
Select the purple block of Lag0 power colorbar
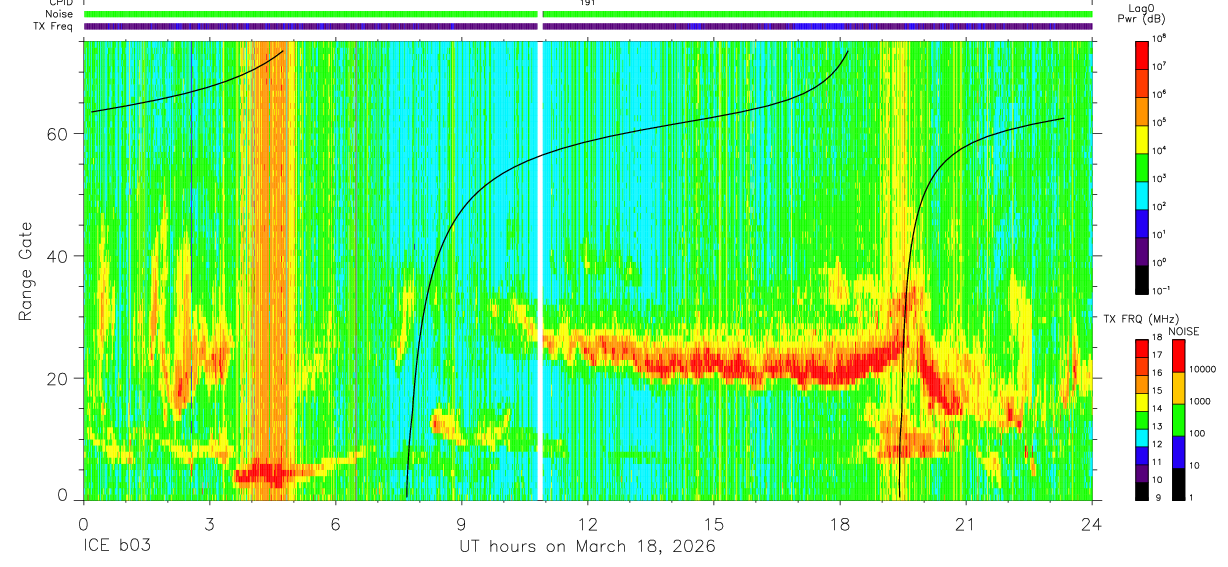[1142, 250]
